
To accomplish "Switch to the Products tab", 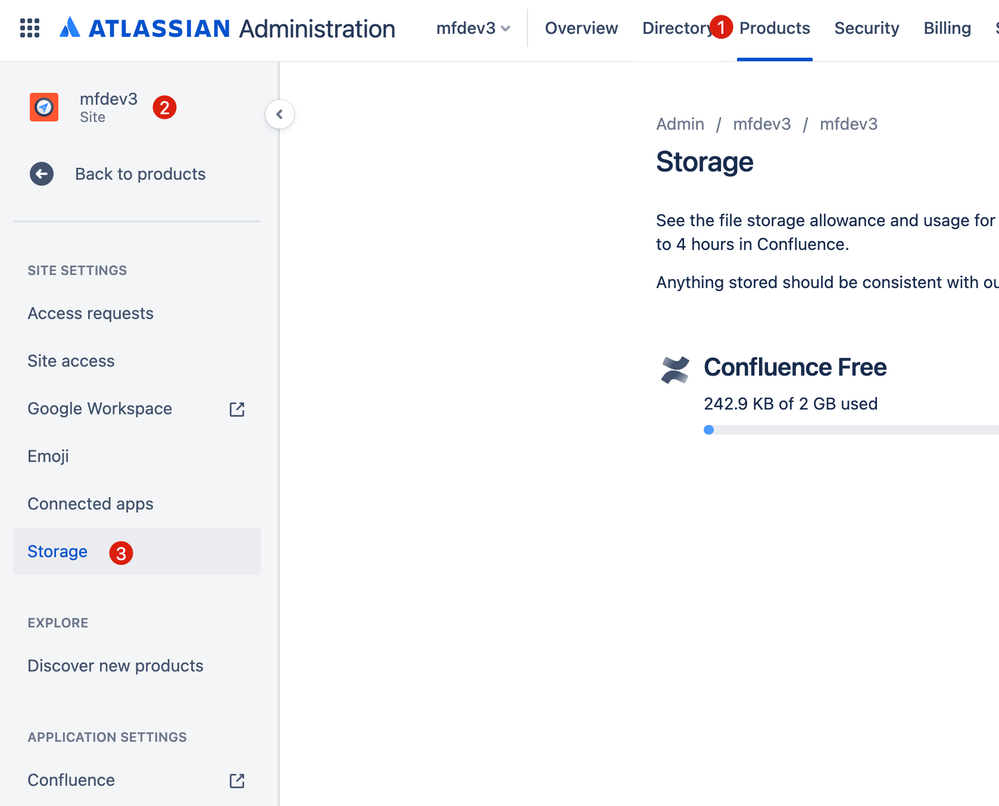I will [774, 28].
